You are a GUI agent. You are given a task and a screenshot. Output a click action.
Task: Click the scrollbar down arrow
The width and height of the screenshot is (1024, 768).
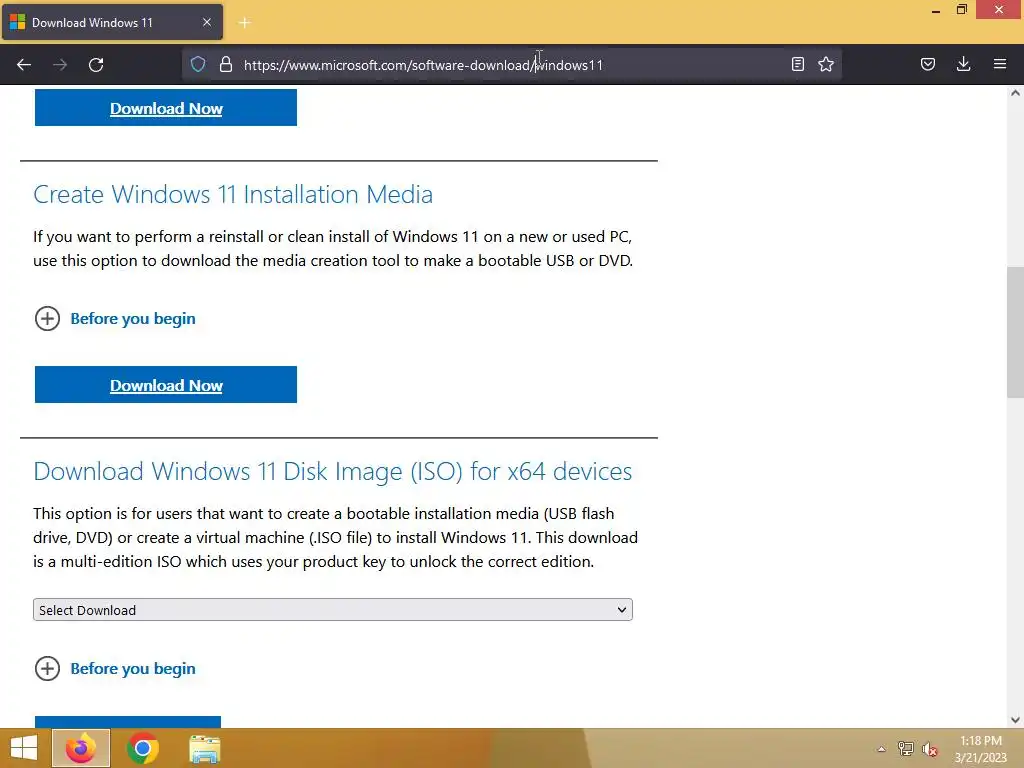click(1015, 720)
